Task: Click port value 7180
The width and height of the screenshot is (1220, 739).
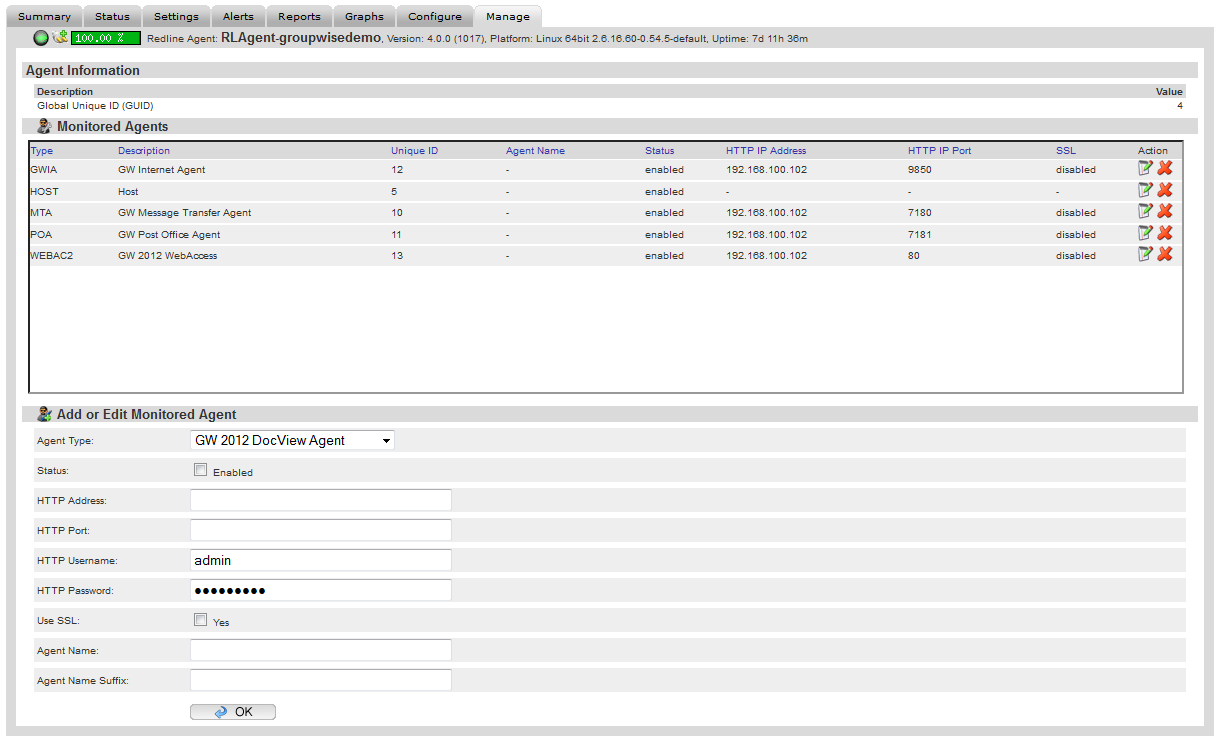Action: 919,213
